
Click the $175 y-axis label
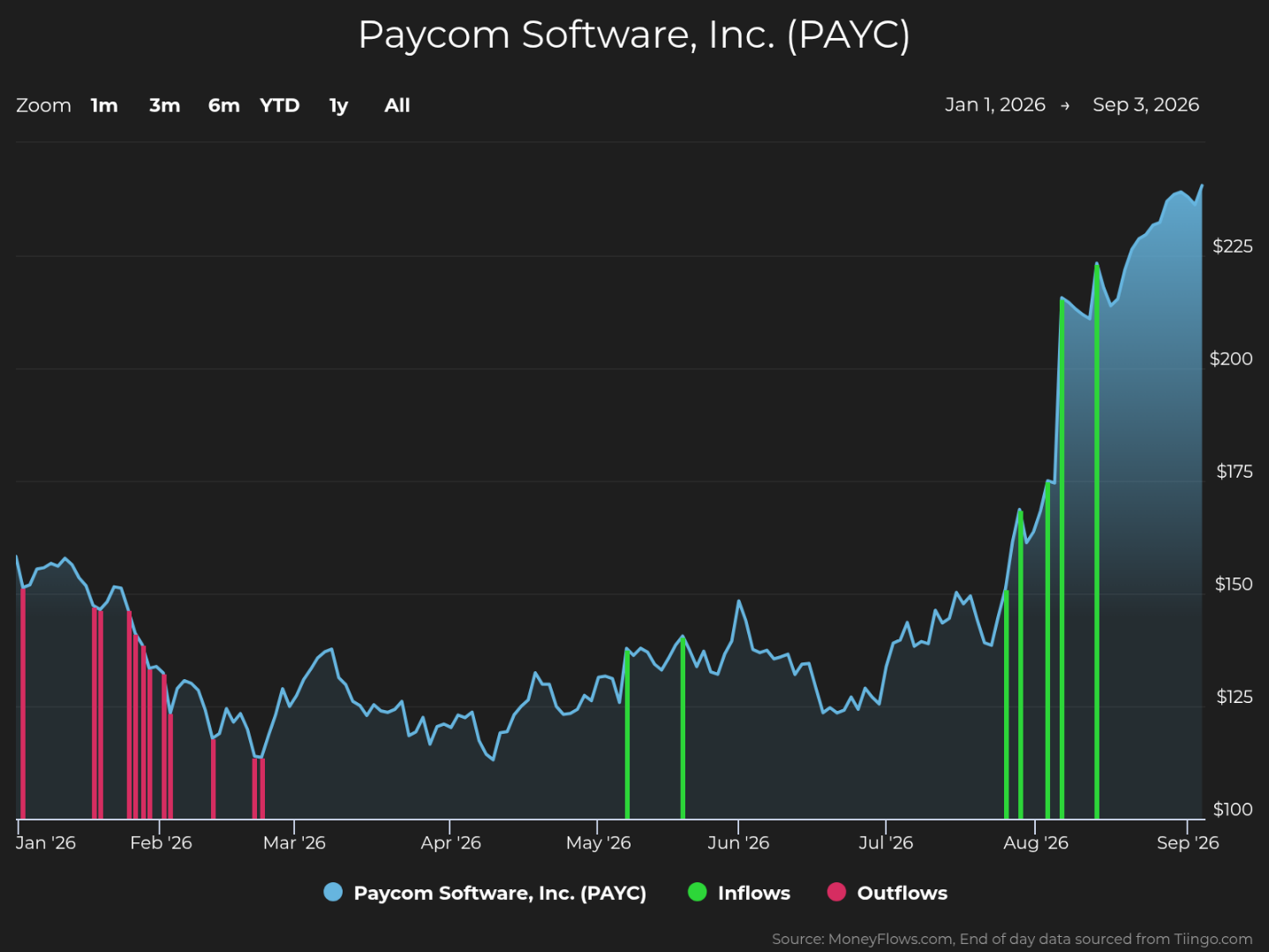tap(1235, 472)
